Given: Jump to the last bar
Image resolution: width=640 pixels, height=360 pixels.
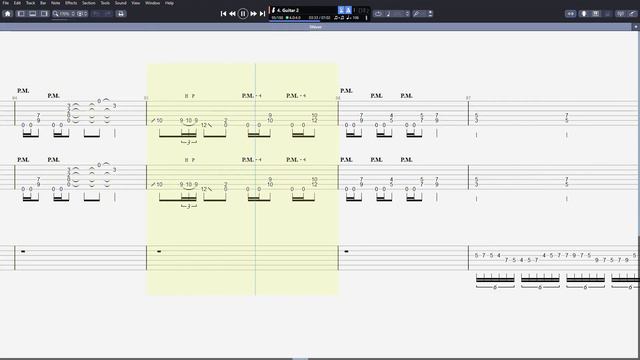Looking at the screenshot, I should click(262, 13).
